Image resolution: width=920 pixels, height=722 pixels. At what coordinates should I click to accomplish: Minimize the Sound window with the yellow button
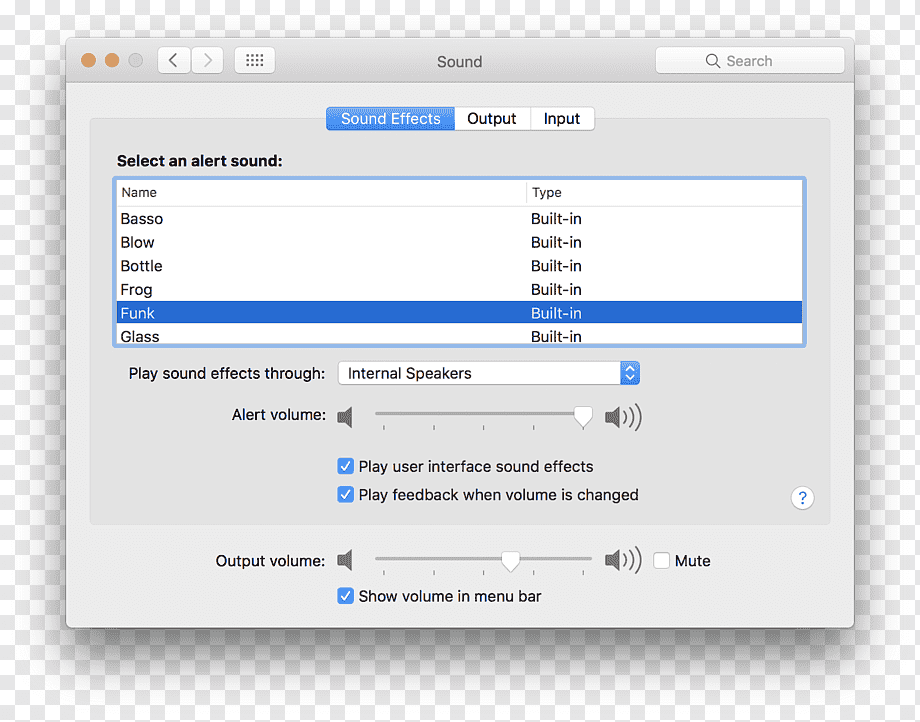coord(112,60)
